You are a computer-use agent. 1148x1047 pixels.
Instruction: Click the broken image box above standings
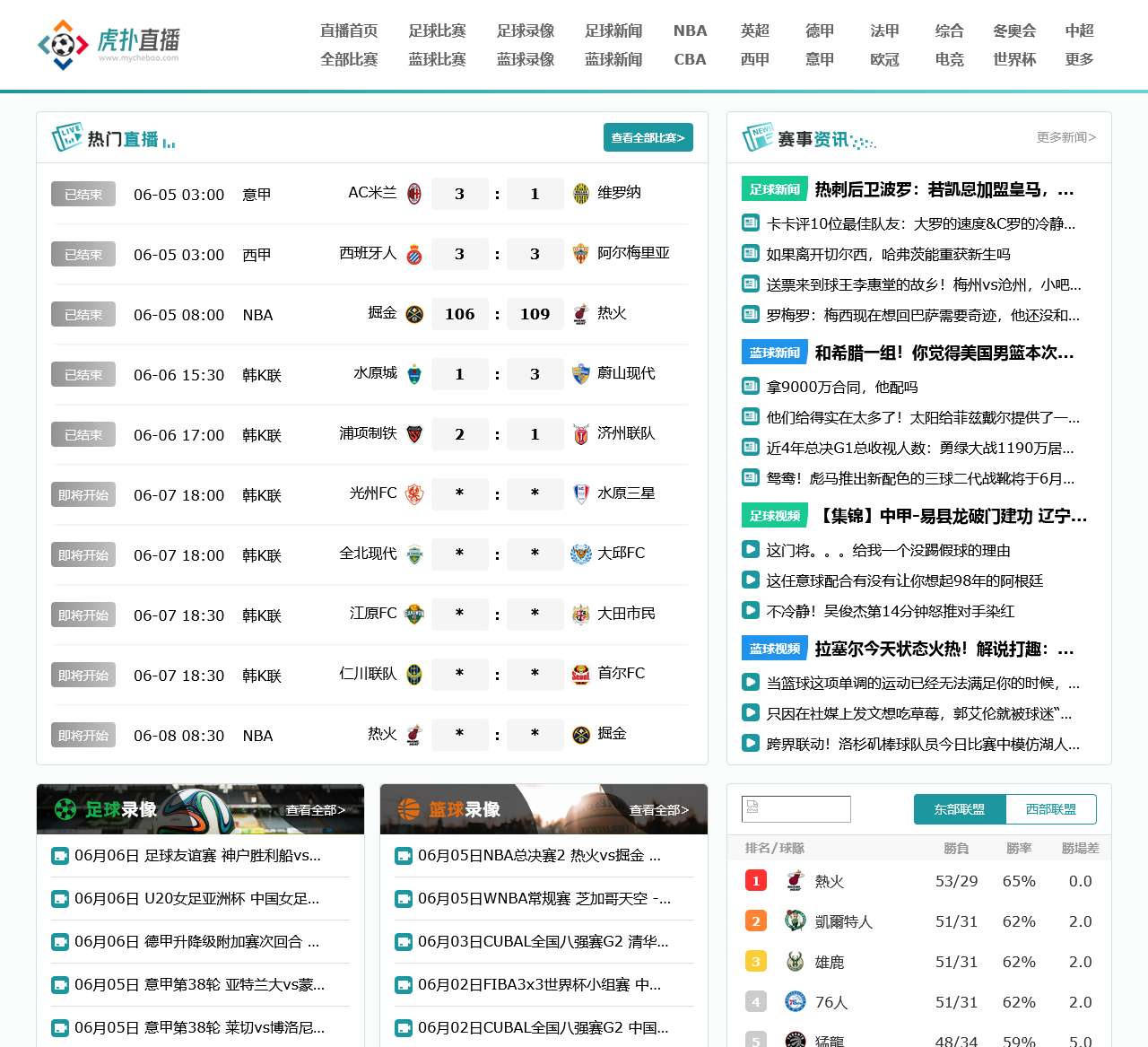[x=796, y=809]
